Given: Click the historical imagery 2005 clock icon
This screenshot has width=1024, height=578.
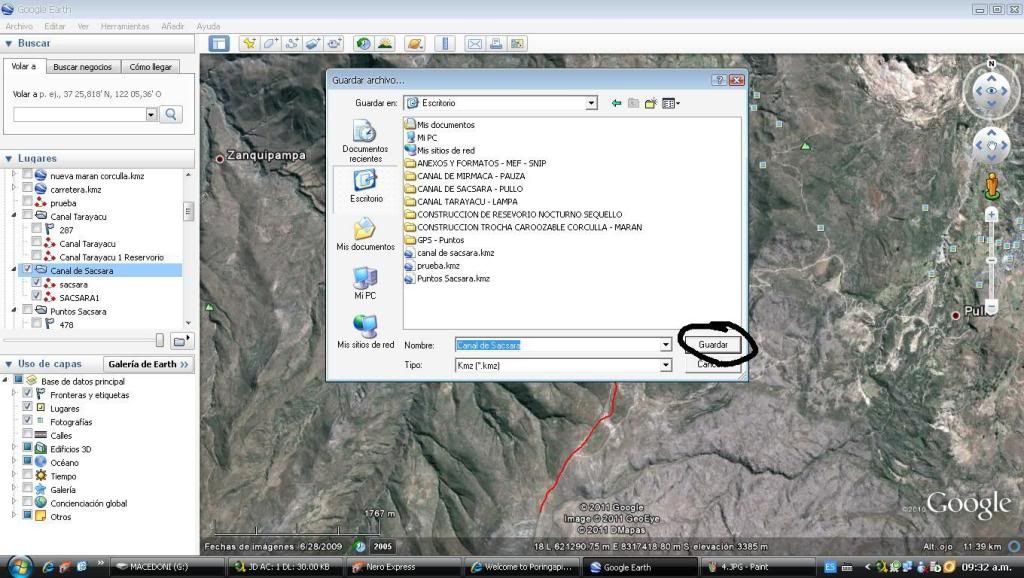Looking at the screenshot, I should click(359, 546).
